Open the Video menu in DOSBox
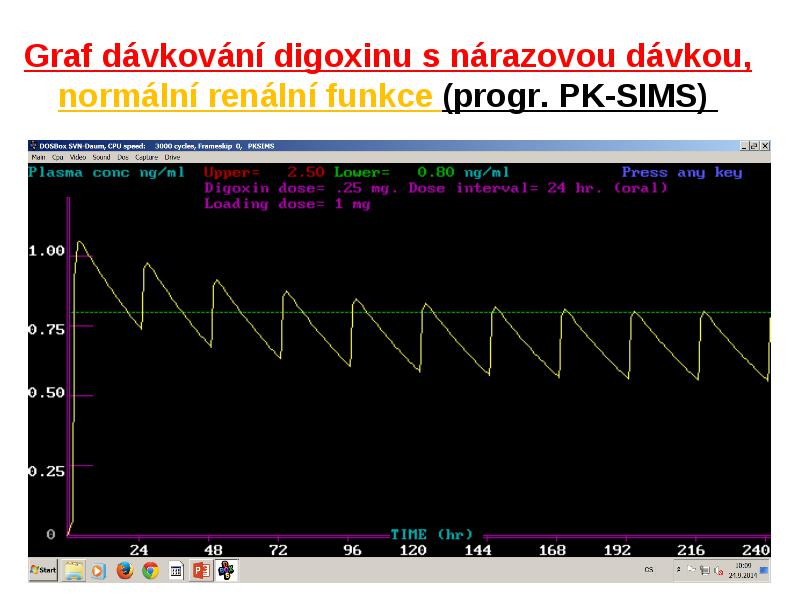The image size is (800, 600). 78,157
